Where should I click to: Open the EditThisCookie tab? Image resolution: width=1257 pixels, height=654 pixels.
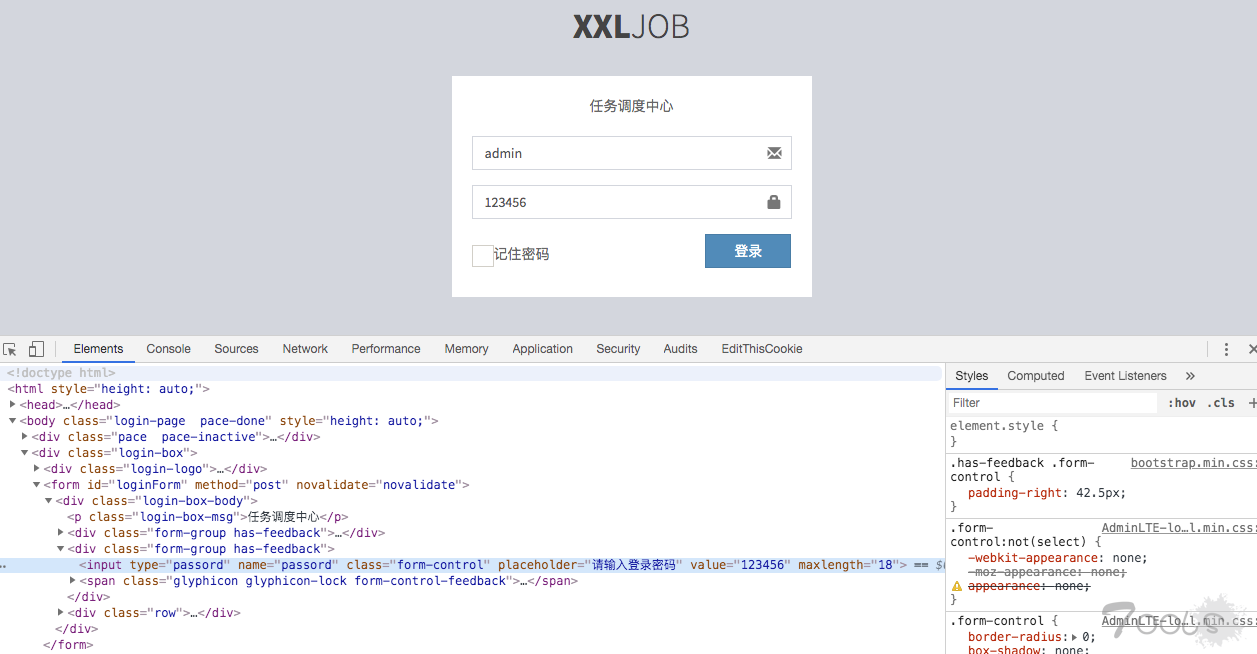coord(762,349)
